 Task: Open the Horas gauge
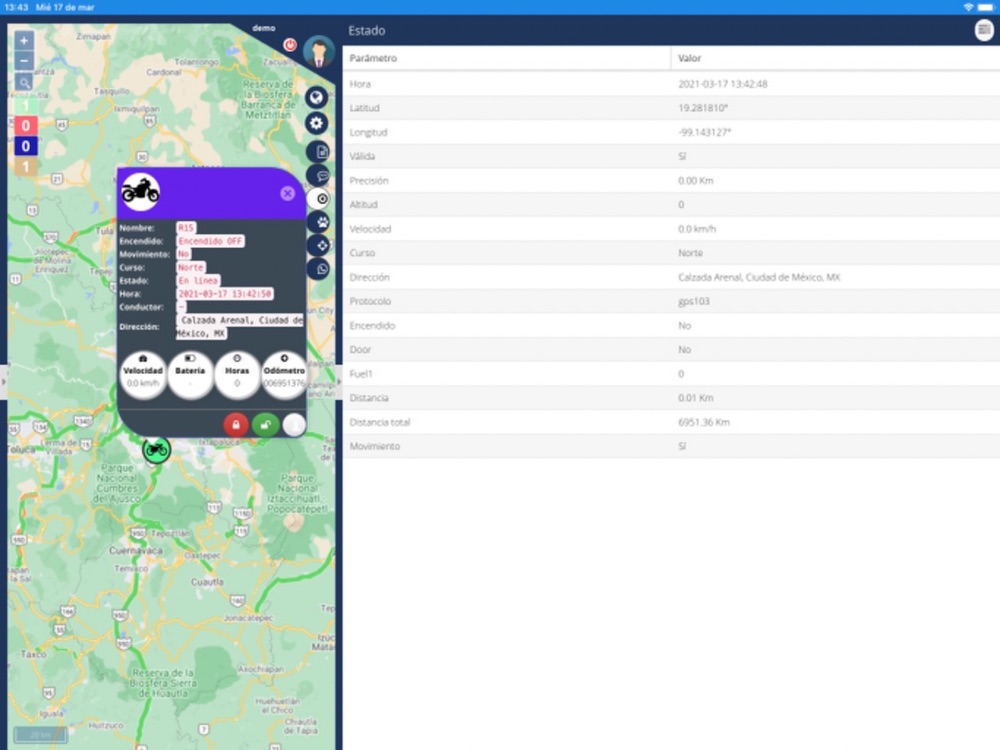point(237,375)
